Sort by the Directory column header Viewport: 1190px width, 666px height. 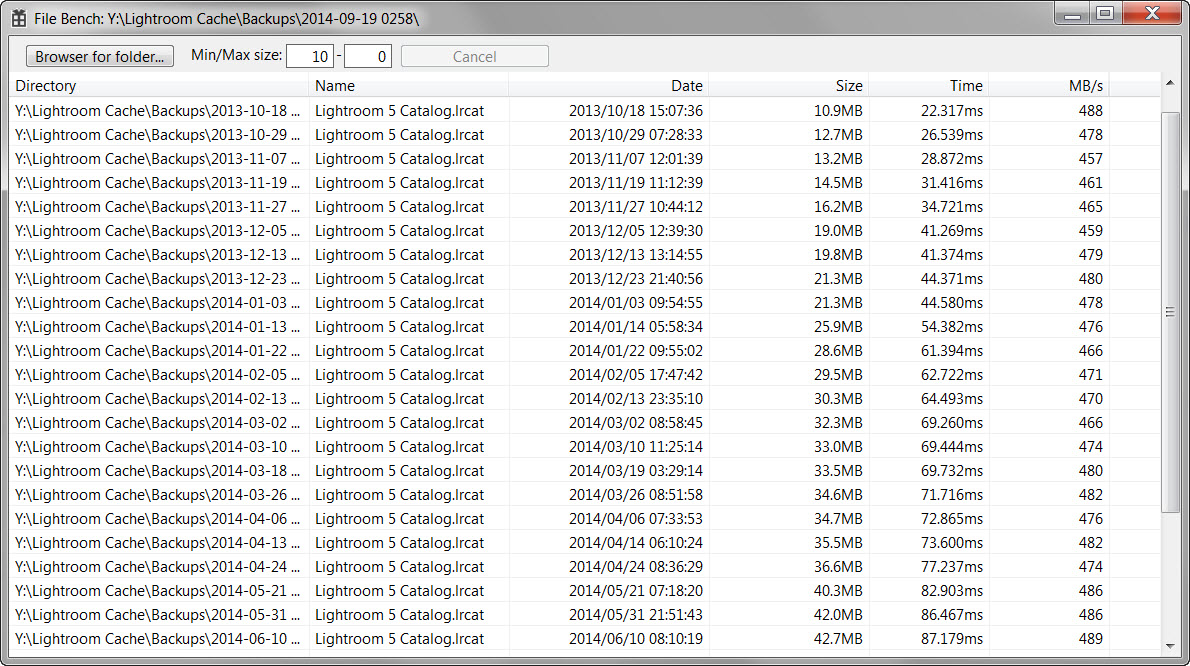tap(159, 86)
